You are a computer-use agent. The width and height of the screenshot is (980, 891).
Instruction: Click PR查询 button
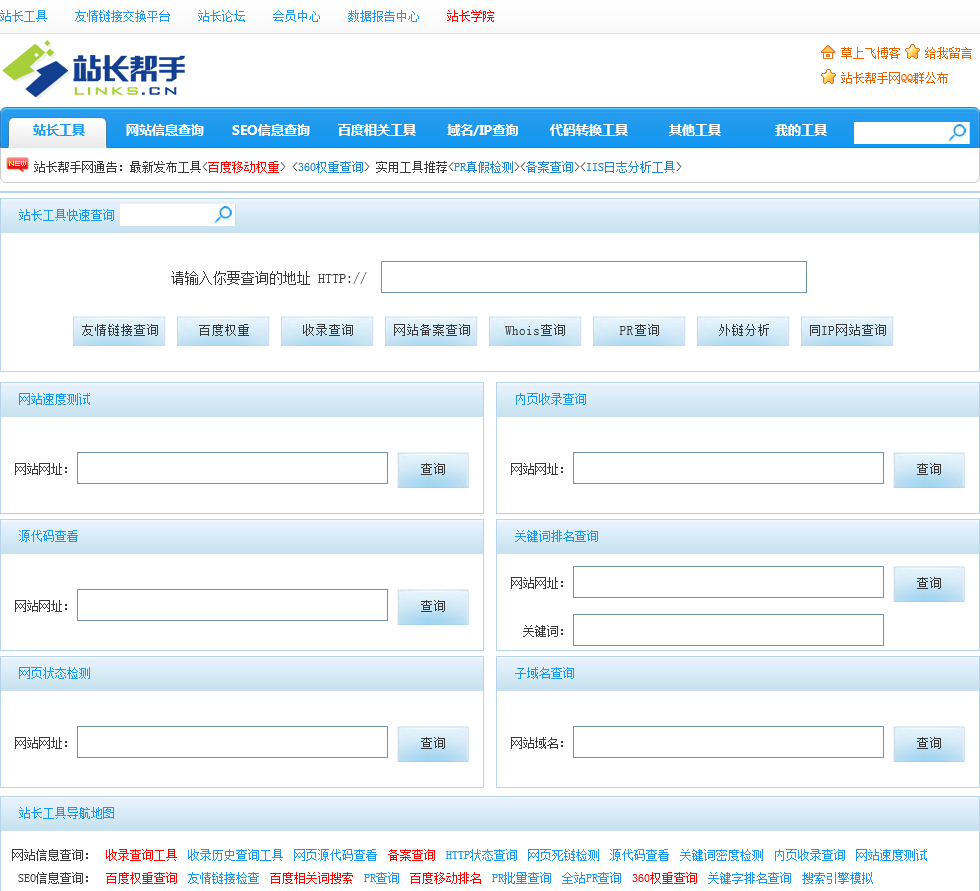click(639, 331)
